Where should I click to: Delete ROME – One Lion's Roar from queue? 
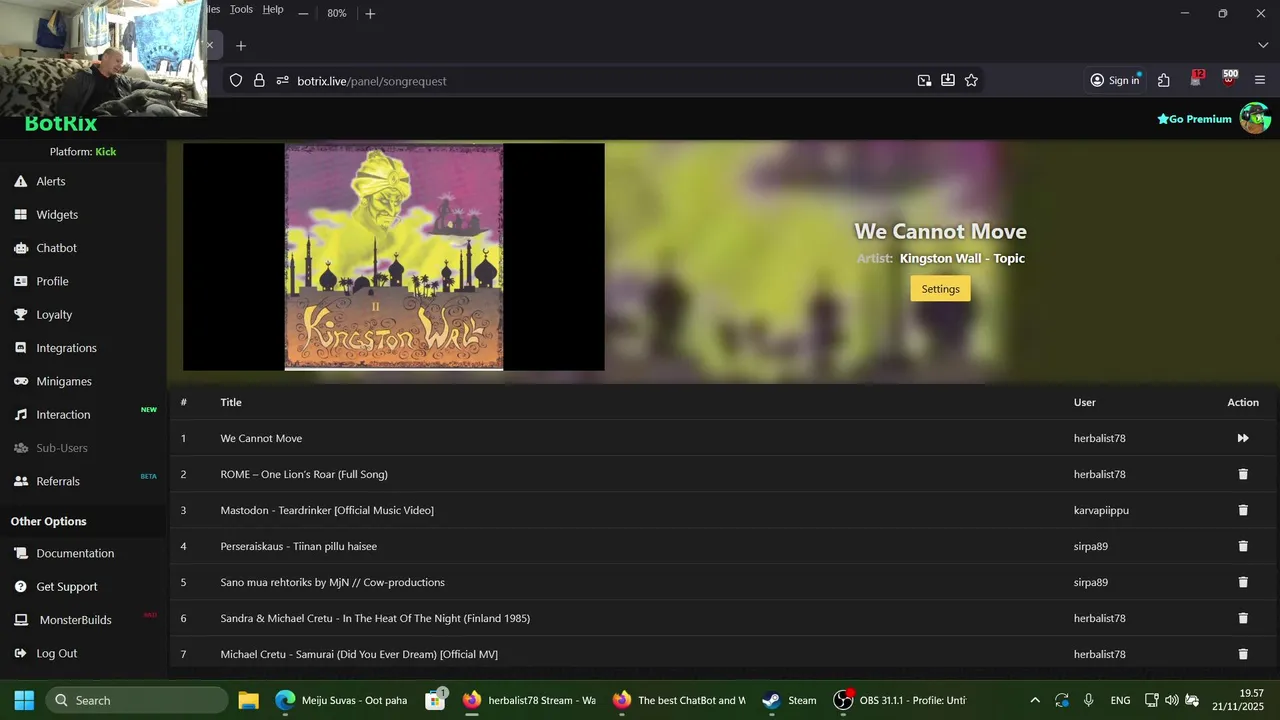(x=1243, y=474)
